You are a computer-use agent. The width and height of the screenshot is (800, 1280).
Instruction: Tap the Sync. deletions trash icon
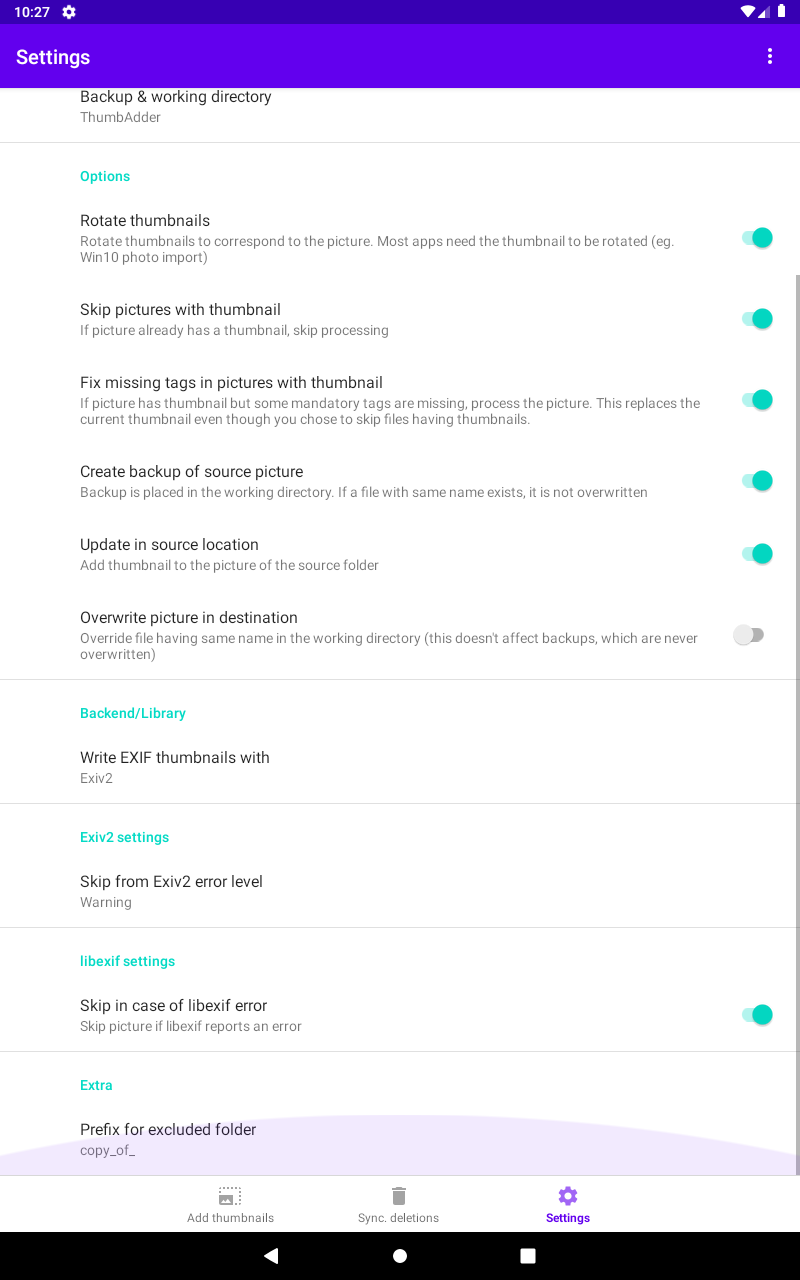click(399, 1196)
